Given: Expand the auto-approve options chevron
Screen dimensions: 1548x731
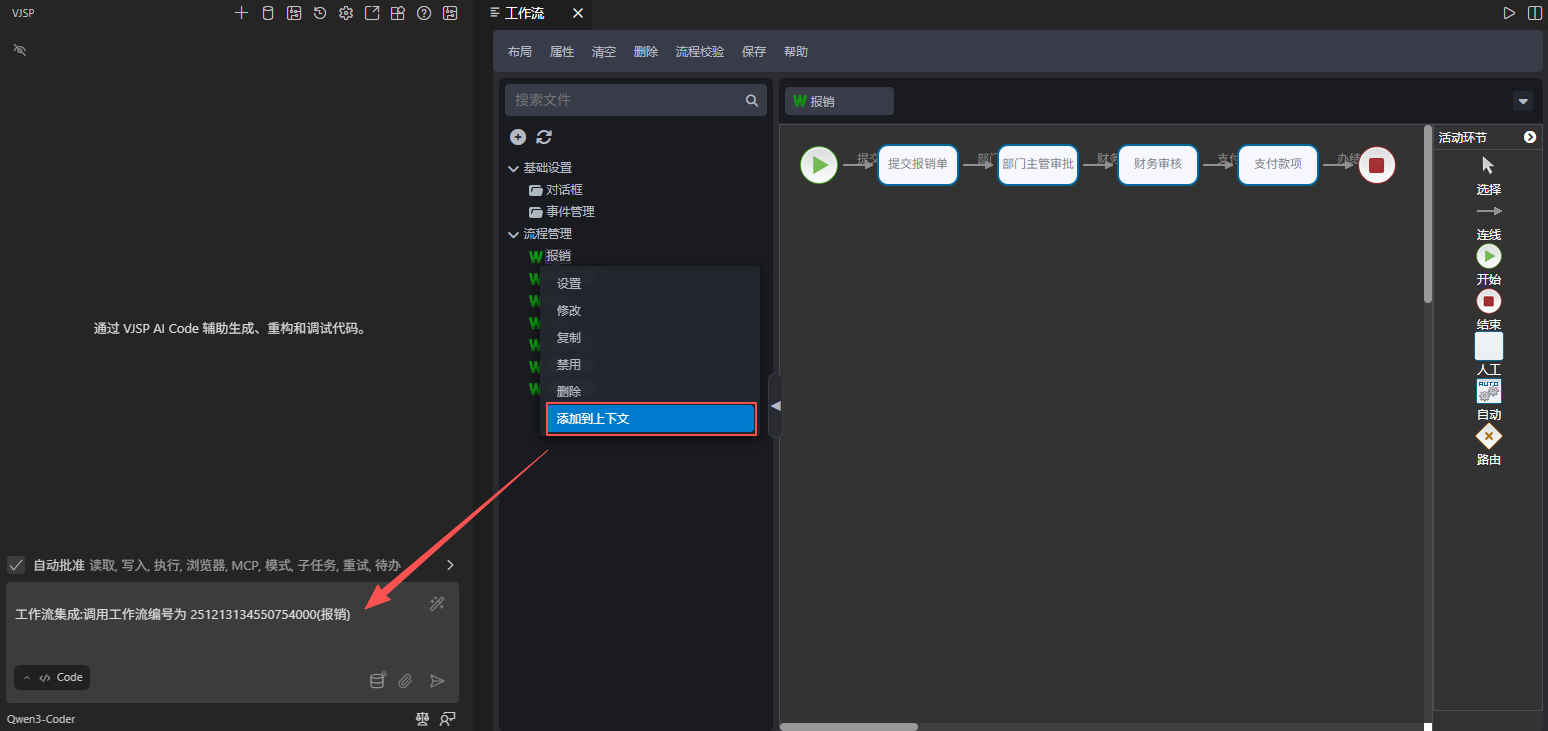Looking at the screenshot, I should (450, 565).
